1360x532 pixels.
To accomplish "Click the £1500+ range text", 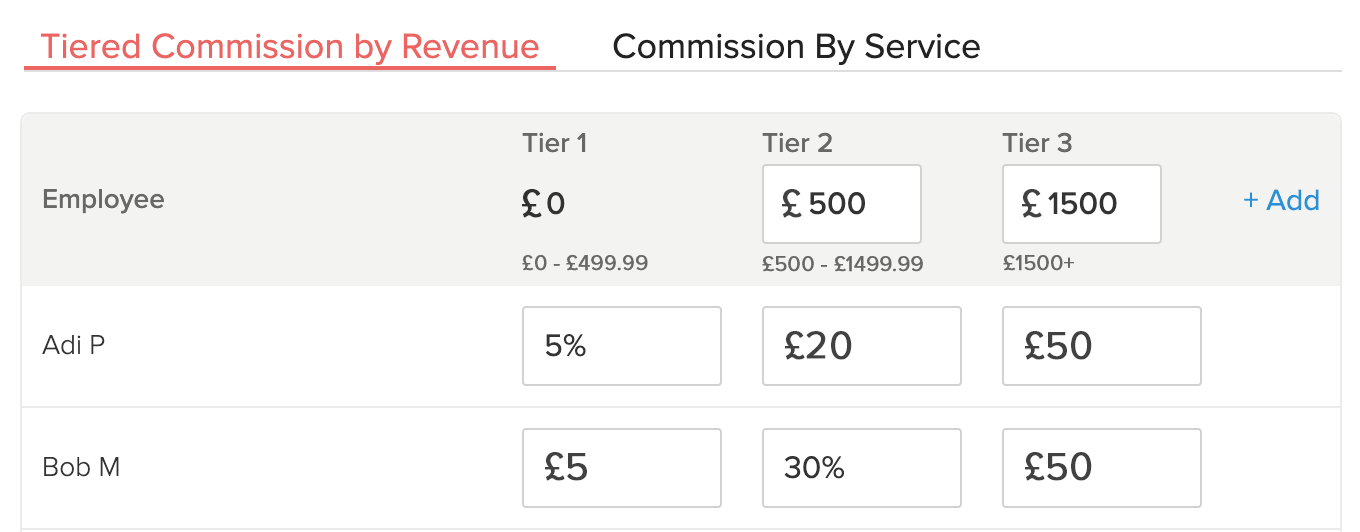I will tap(1038, 264).
